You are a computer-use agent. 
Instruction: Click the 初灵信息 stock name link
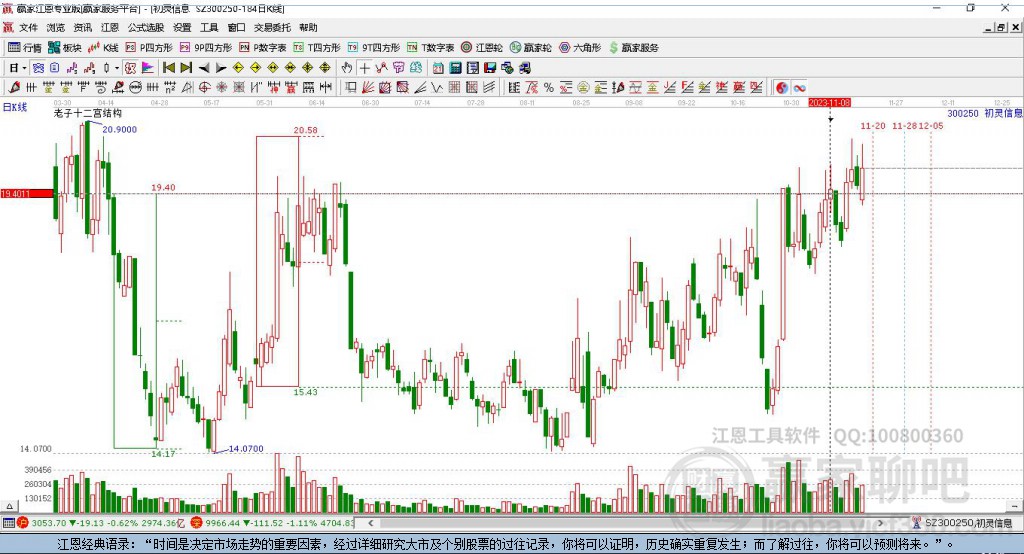pyautogui.click(x=1003, y=114)
